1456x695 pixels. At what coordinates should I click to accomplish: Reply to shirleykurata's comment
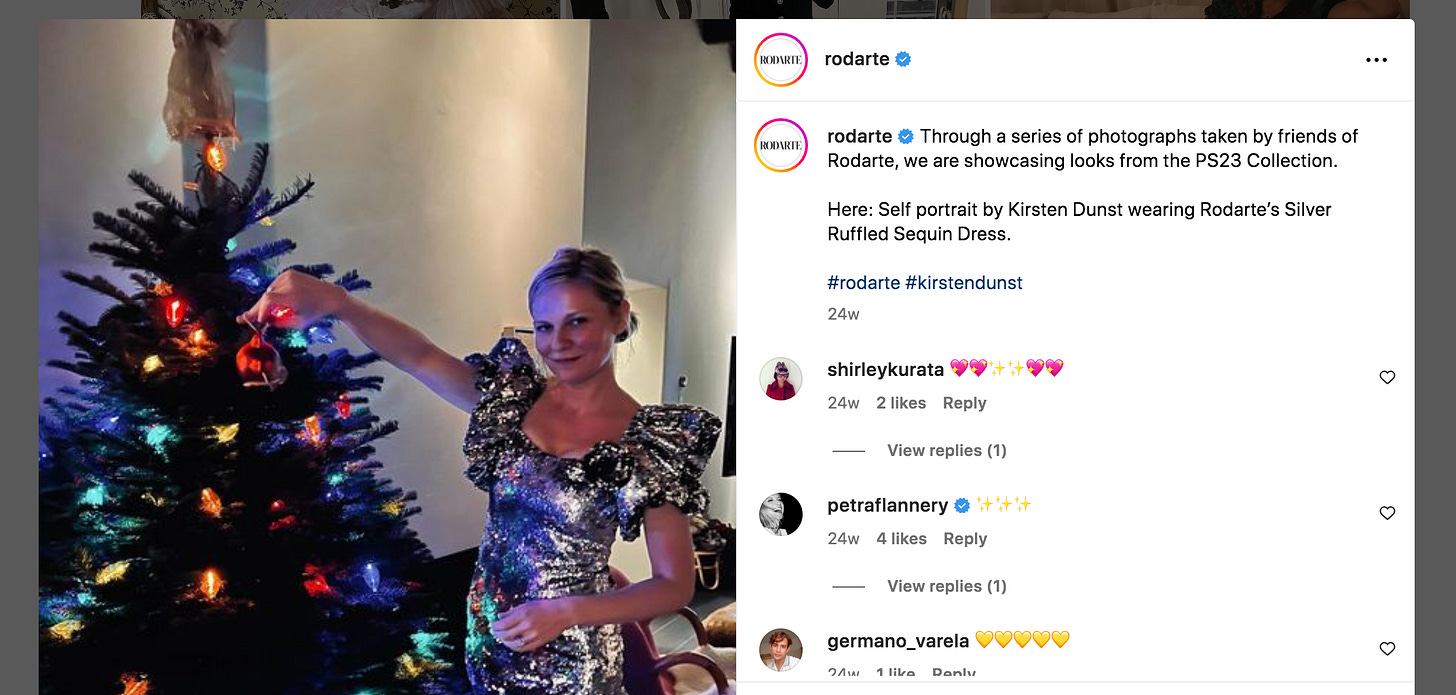pyautogui.click(x=965, y=403)
